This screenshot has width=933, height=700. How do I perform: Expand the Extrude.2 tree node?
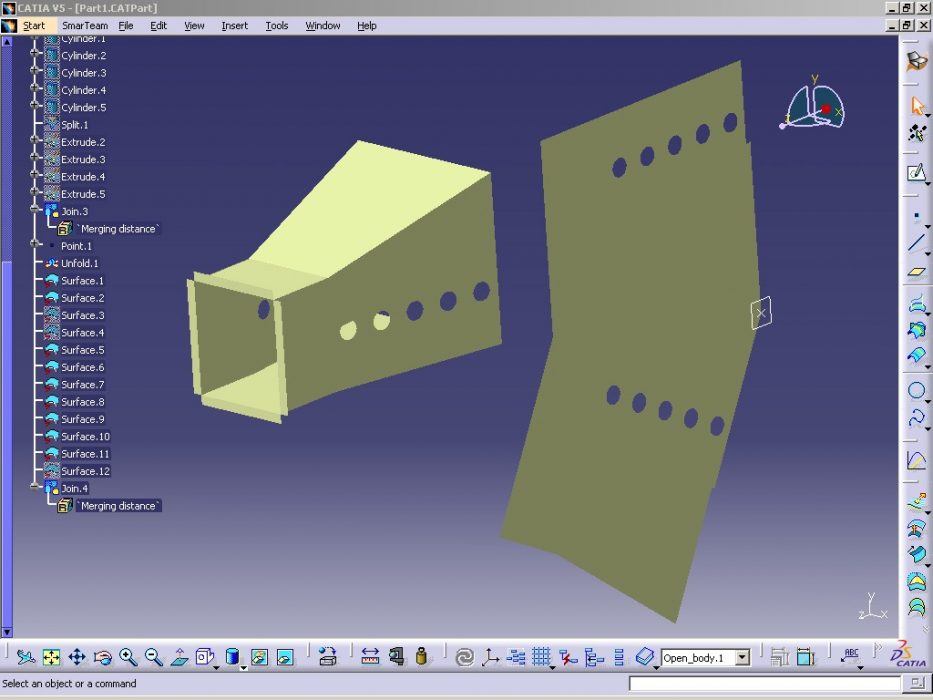tap(35, 142)
